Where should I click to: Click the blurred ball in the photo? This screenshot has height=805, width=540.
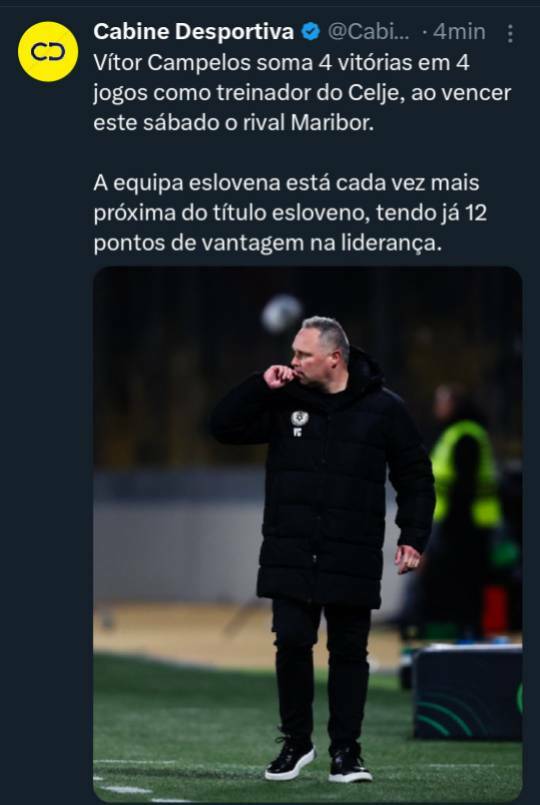281,313
